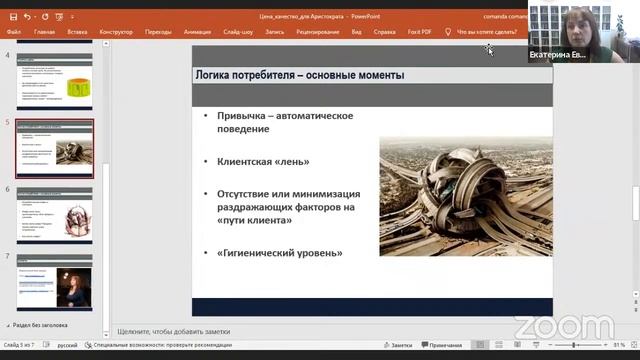Click the notes area 'Щелкните, чтобы добавить заметки'
640x360 pixels.
click(x=174, y=332)
